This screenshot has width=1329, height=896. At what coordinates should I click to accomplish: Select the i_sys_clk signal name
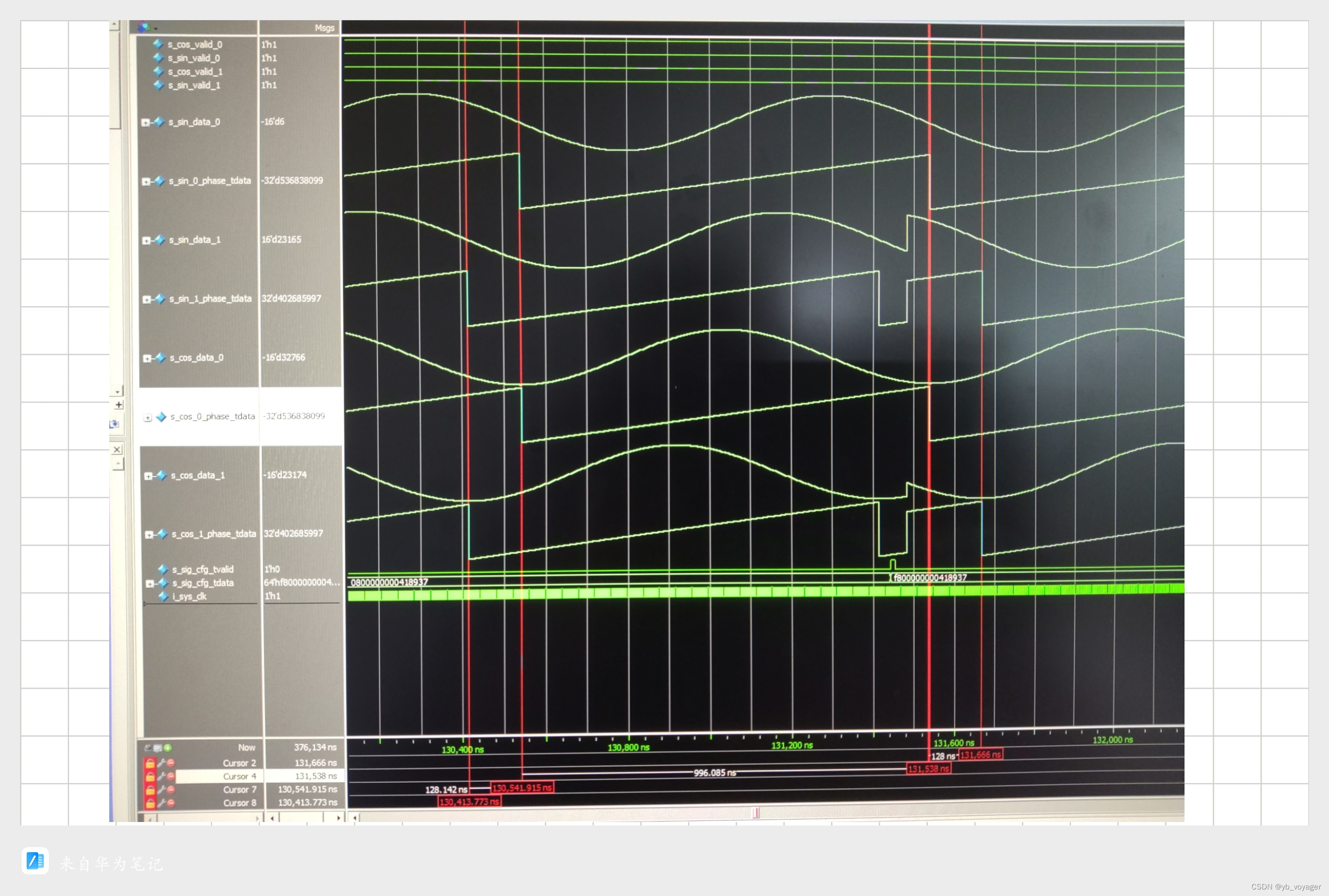point(190,596)
